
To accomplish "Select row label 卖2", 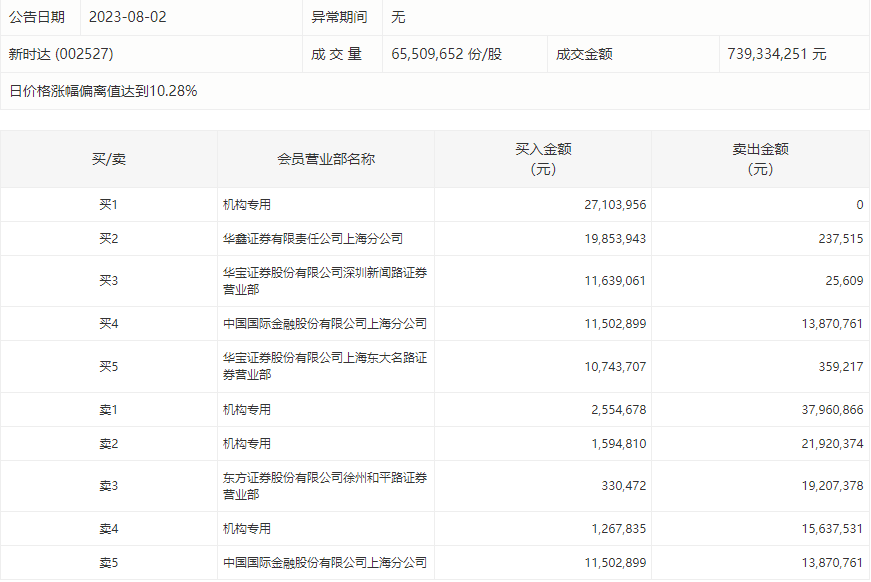I will (x=109, y=443).
